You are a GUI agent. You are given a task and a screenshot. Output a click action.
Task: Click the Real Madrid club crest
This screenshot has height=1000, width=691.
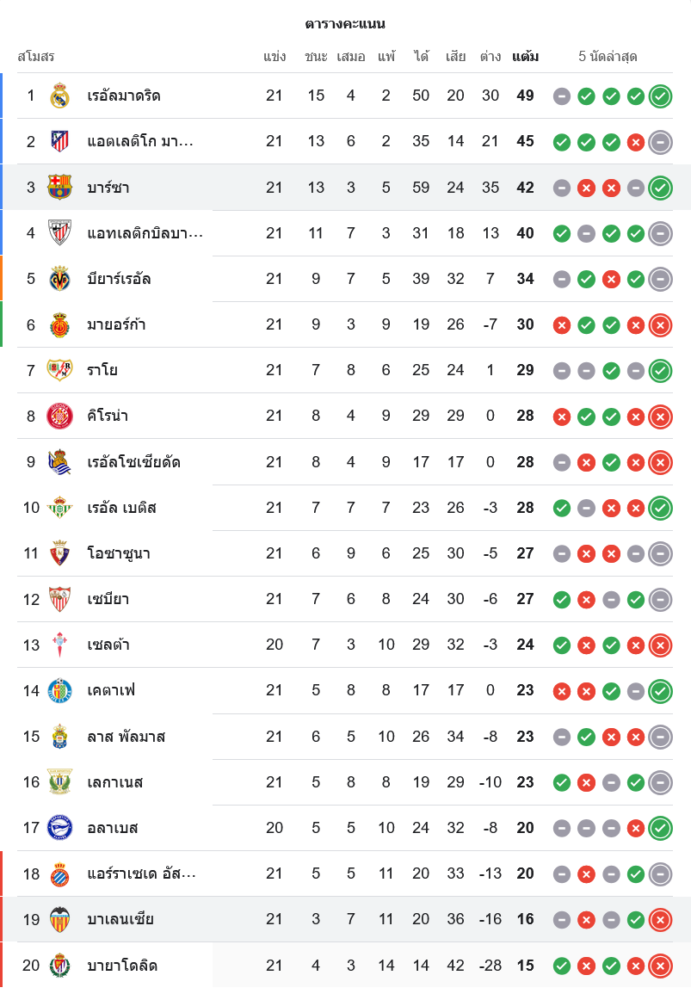(x=60, y=96)
